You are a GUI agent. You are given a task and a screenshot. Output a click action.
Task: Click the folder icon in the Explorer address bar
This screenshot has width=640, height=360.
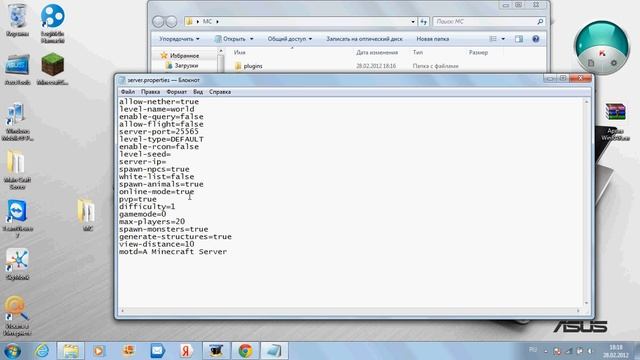click(189, 22)
